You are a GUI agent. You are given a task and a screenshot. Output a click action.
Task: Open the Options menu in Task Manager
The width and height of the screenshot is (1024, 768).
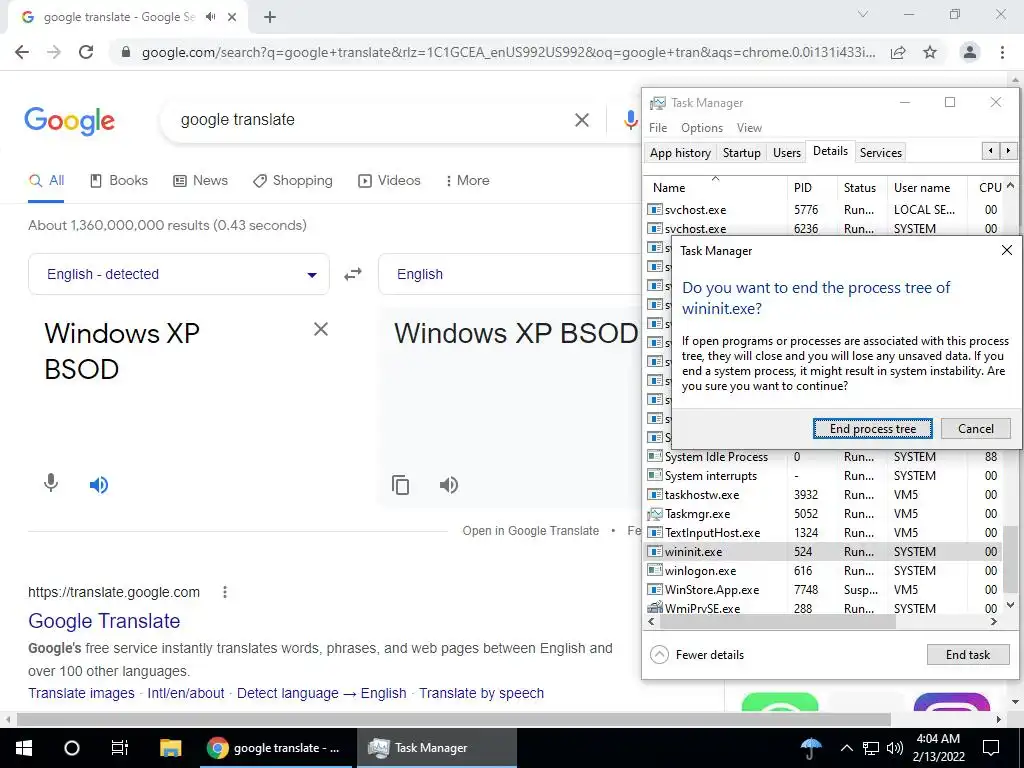point(702,128)
